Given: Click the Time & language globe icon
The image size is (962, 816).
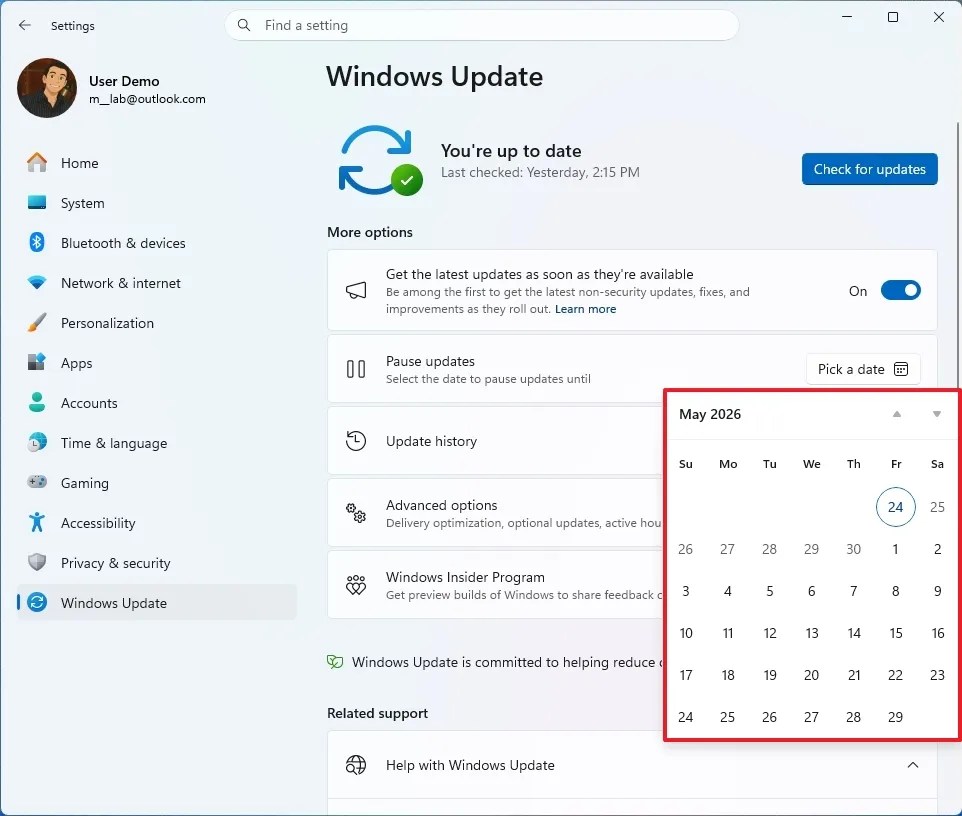Looking at the screenshot, I should [x=37, y=442].
